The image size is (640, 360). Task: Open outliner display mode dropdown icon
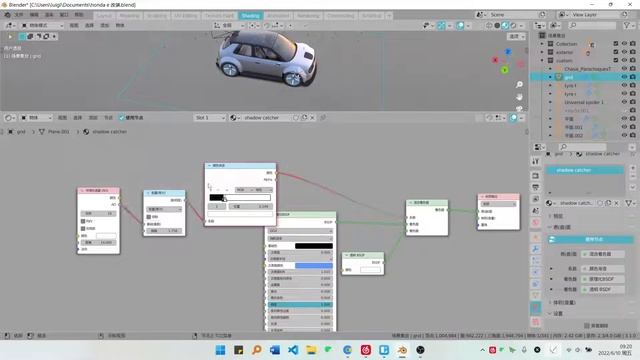(x=540, y=25)
